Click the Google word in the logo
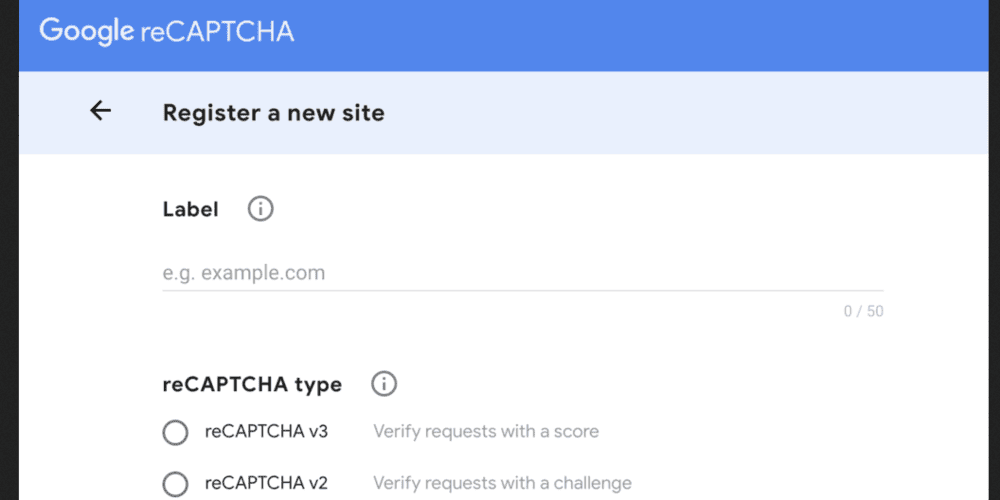This screenshot has height=500, width=1000. [x=85, y=31]
